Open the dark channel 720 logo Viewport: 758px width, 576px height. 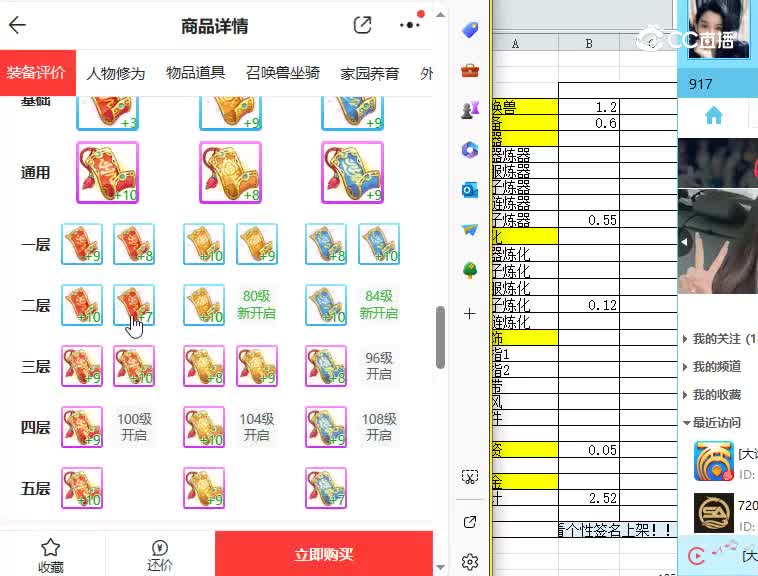(714, 513)
